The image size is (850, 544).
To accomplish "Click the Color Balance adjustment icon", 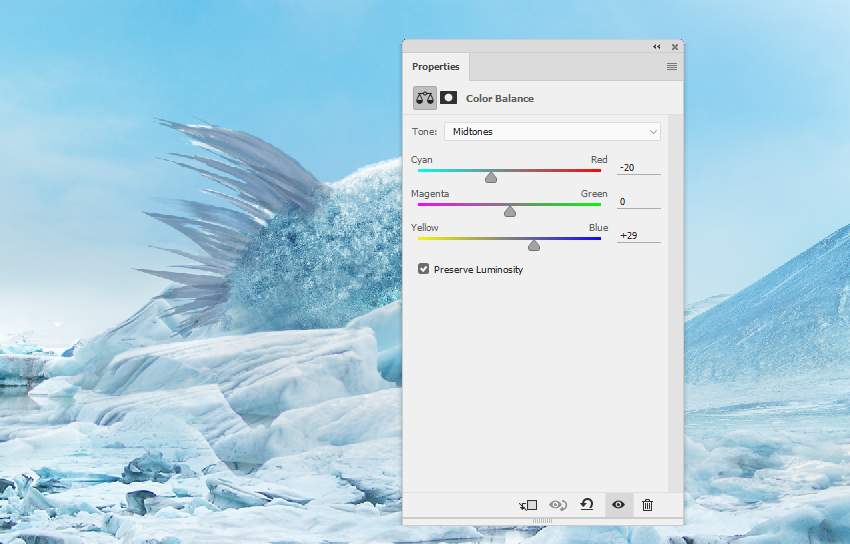I will pyautogui.click(x=425, y=98).
